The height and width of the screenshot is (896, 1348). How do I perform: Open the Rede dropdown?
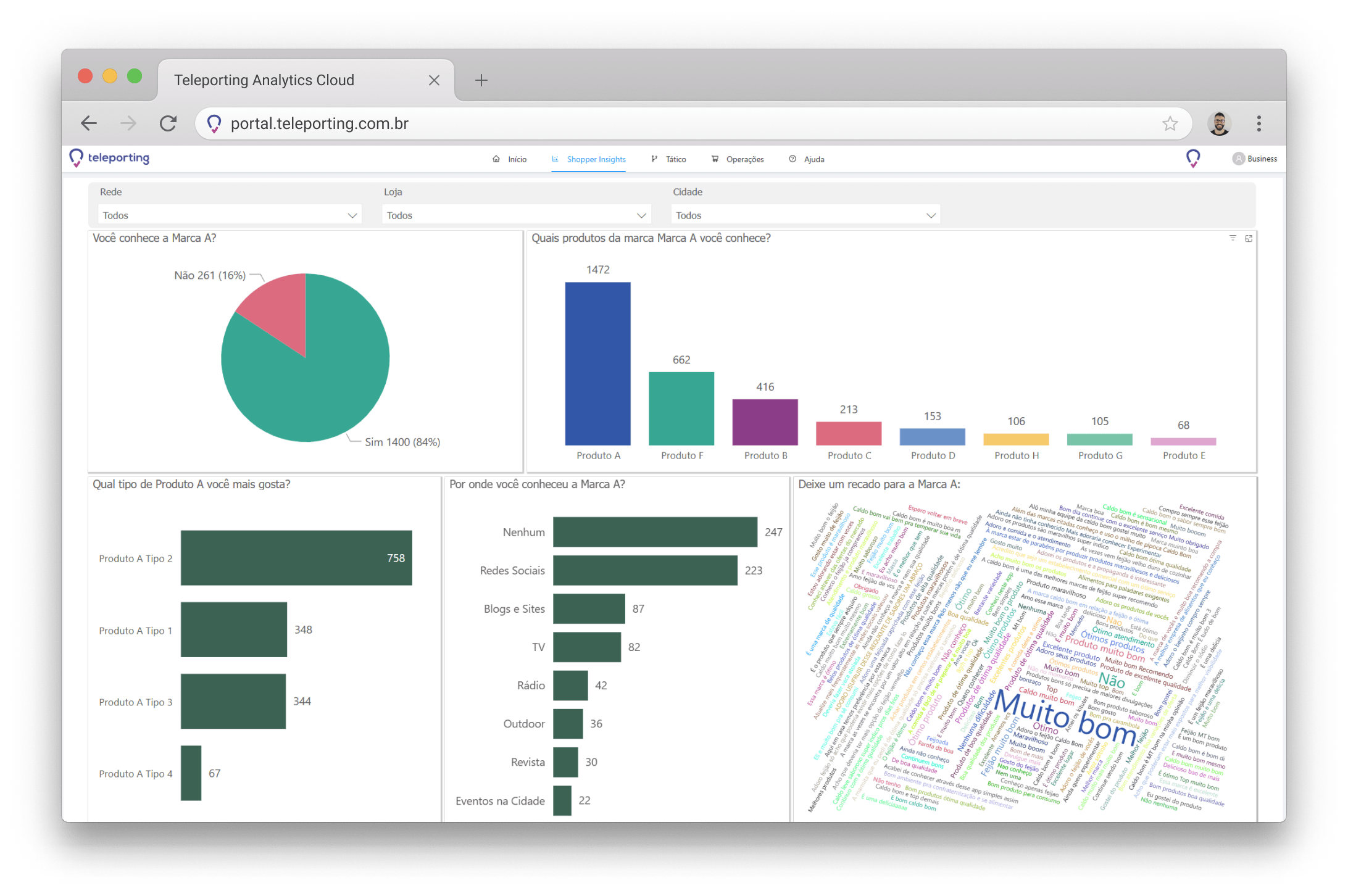230,215
